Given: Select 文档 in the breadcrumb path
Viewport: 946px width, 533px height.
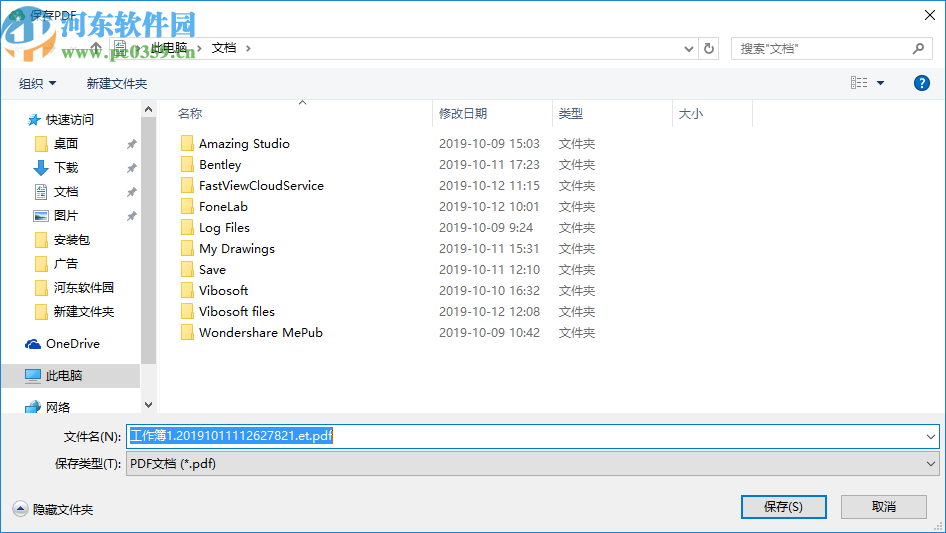Looking at the screenshot, I should tap(224, 48).
